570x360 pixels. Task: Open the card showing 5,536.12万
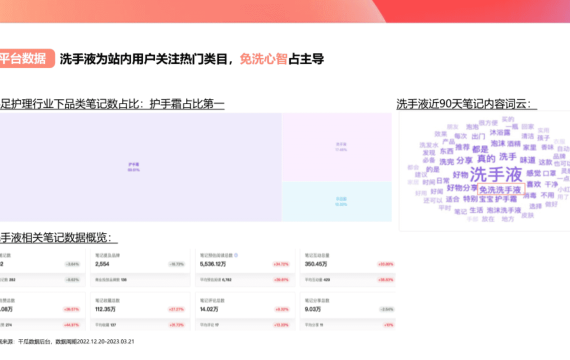click(245, 268)
